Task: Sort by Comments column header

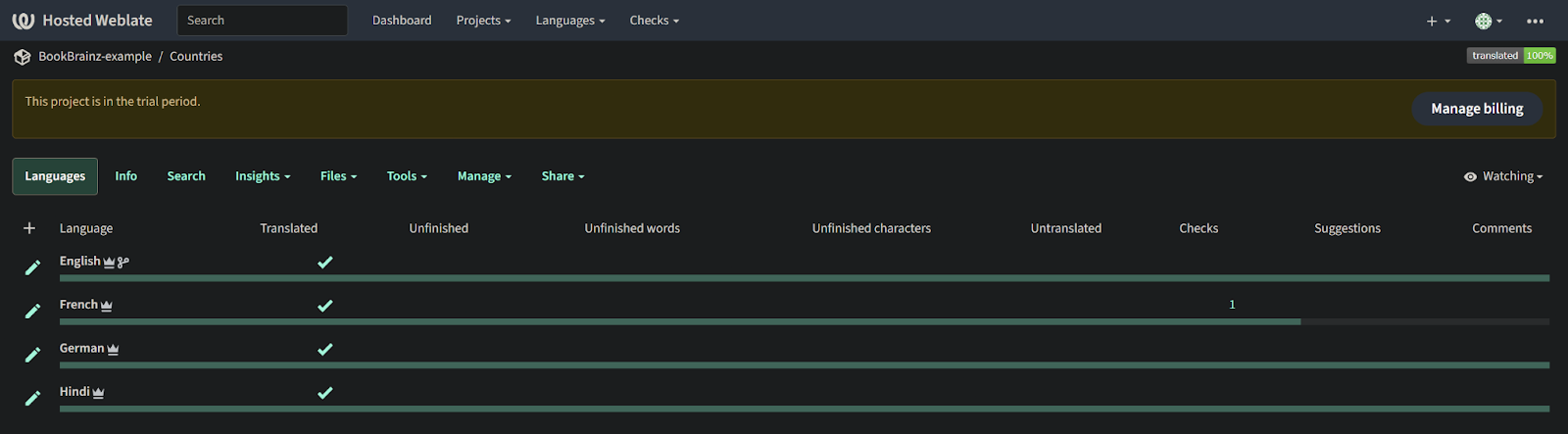Action: coord(1501,228)
